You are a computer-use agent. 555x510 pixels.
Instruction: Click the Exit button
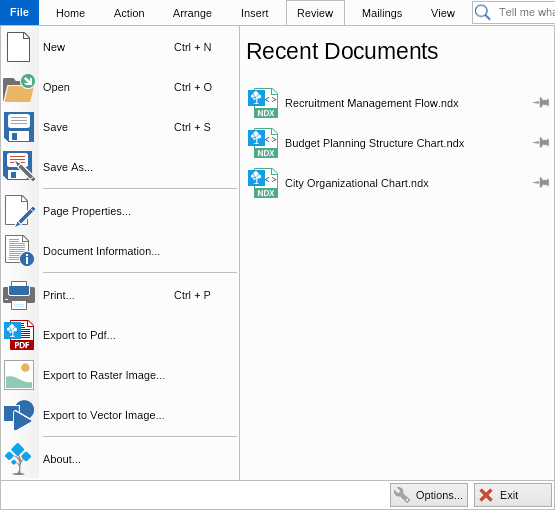(x=513, y=495)
